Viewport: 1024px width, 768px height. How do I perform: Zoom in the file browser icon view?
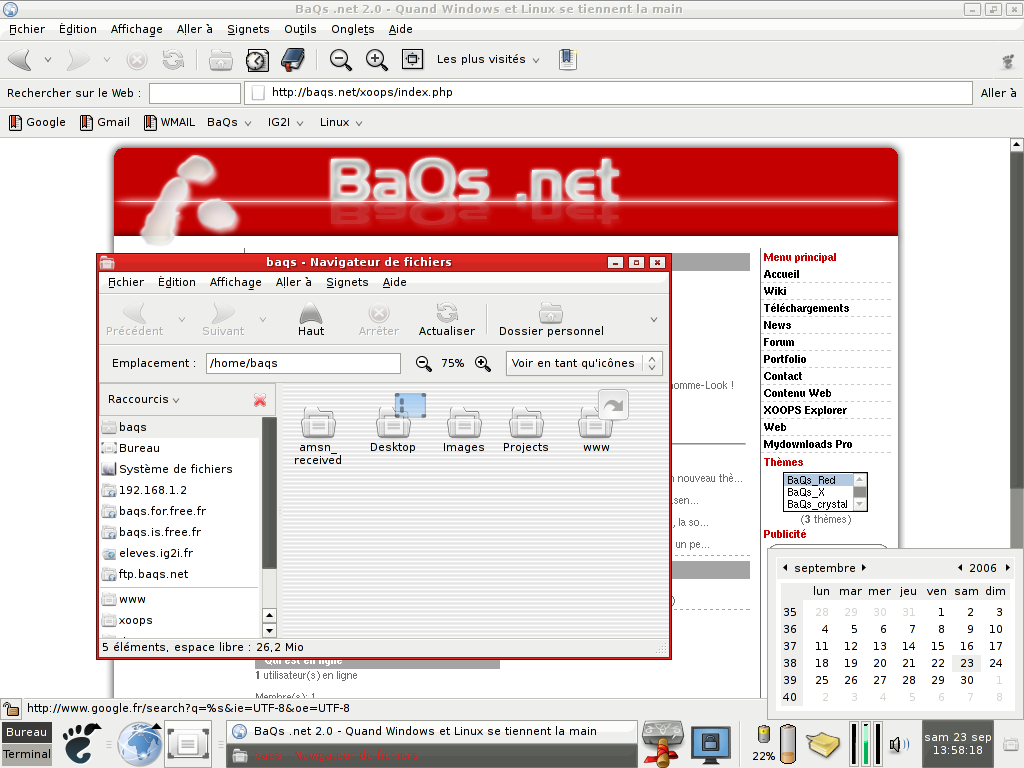click(x=483, y=364)
